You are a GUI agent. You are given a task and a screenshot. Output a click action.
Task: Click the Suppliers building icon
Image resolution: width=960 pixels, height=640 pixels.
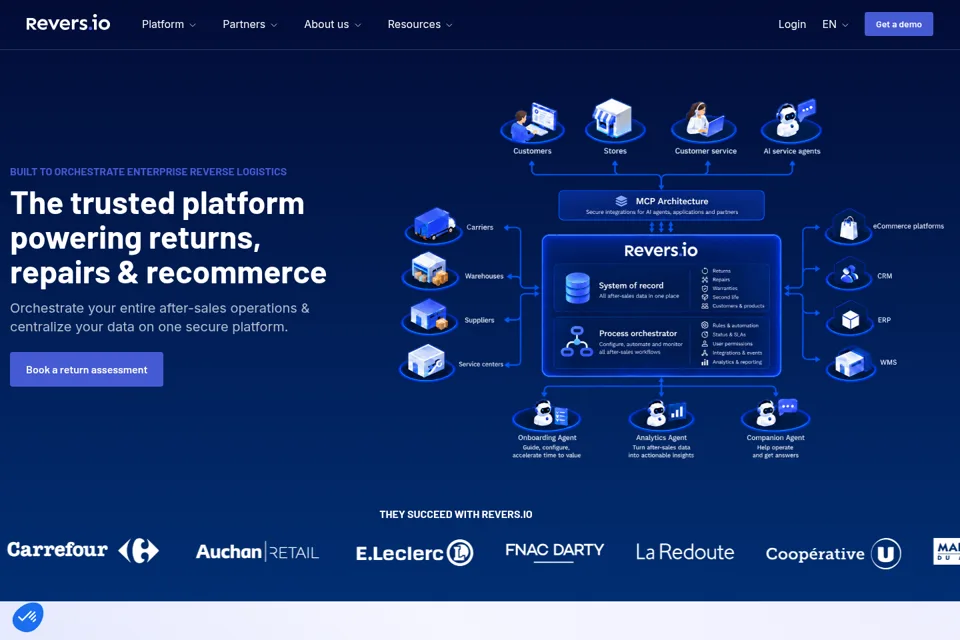(x=429, y=316)
